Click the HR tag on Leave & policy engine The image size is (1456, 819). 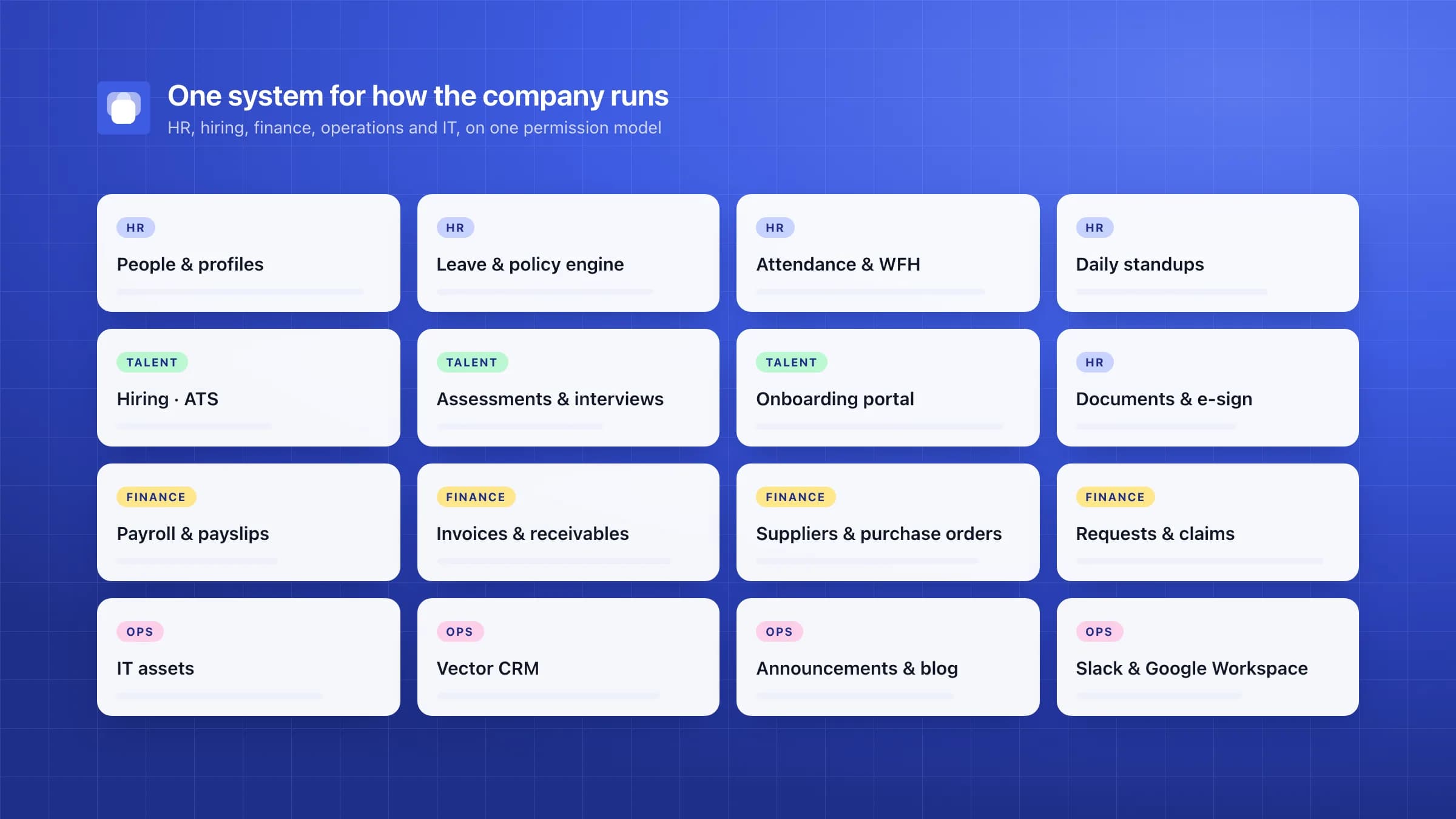pyautogui.click(x=456, y=227)
